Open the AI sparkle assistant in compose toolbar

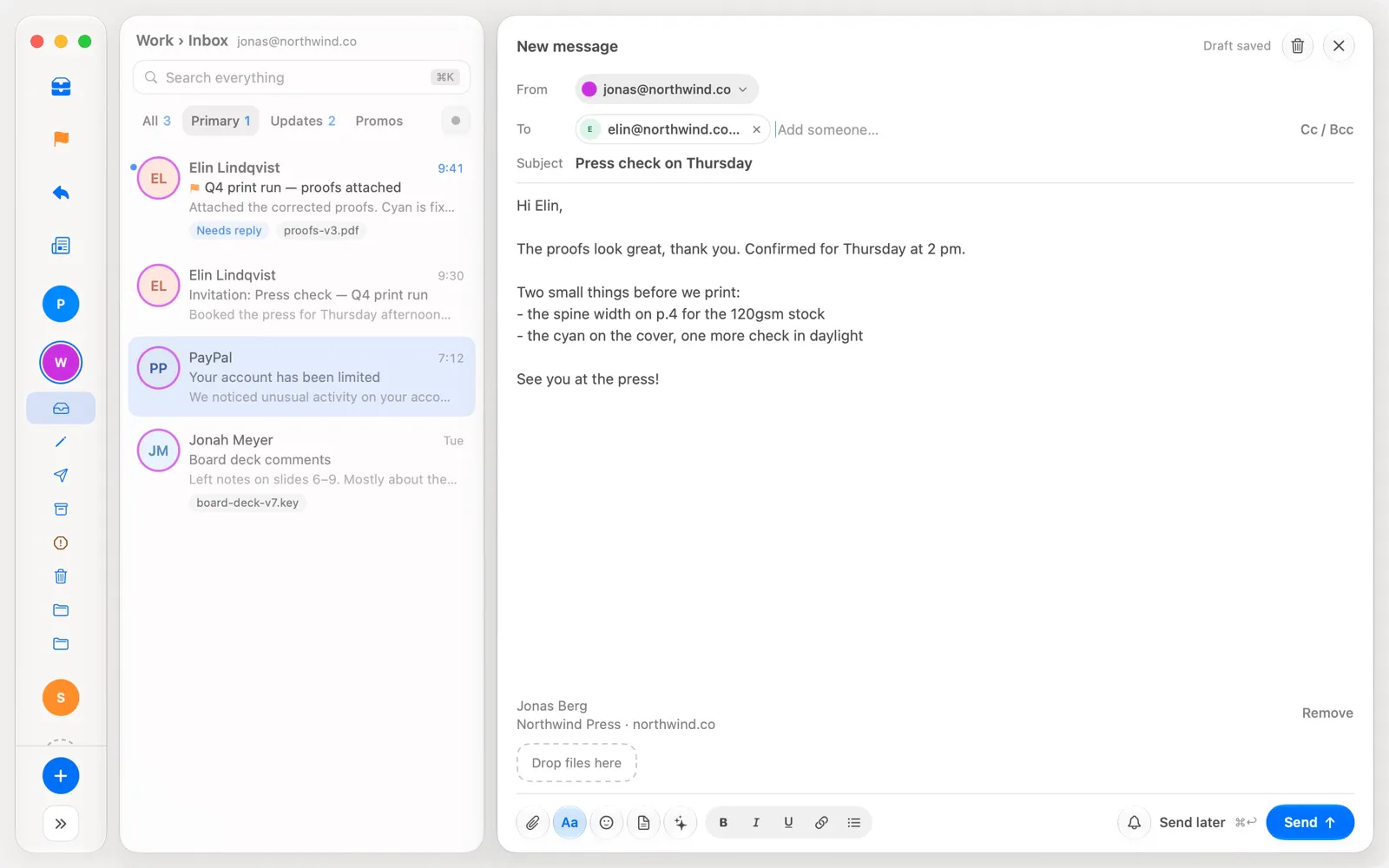(x=681, y=823)
